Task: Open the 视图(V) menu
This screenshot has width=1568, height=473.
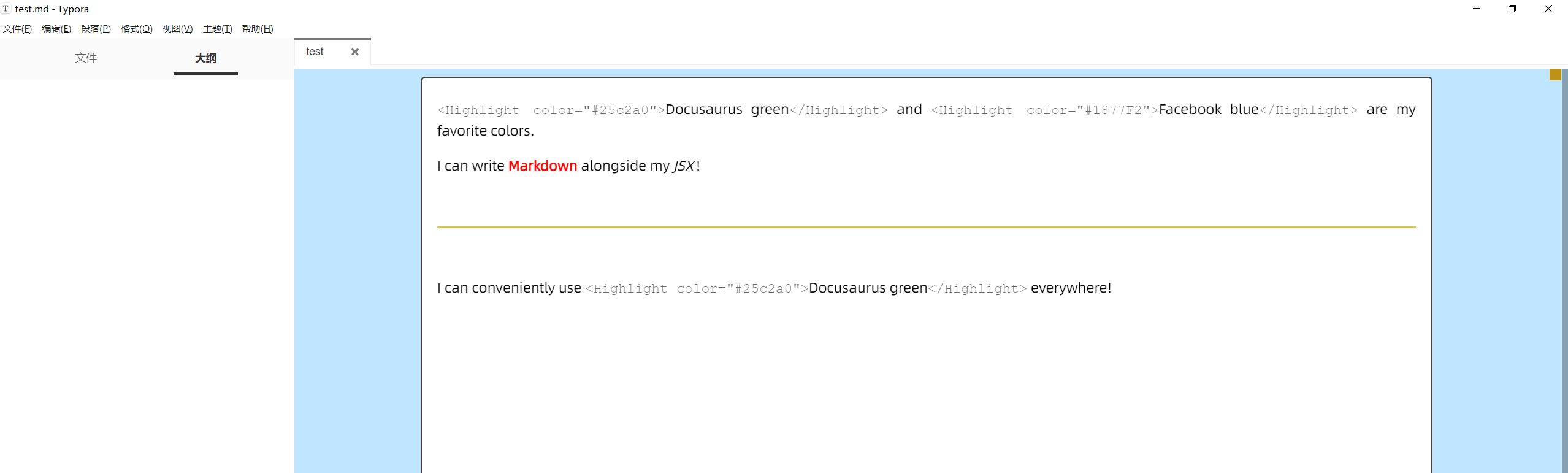Action: click(x=177, y=29)
